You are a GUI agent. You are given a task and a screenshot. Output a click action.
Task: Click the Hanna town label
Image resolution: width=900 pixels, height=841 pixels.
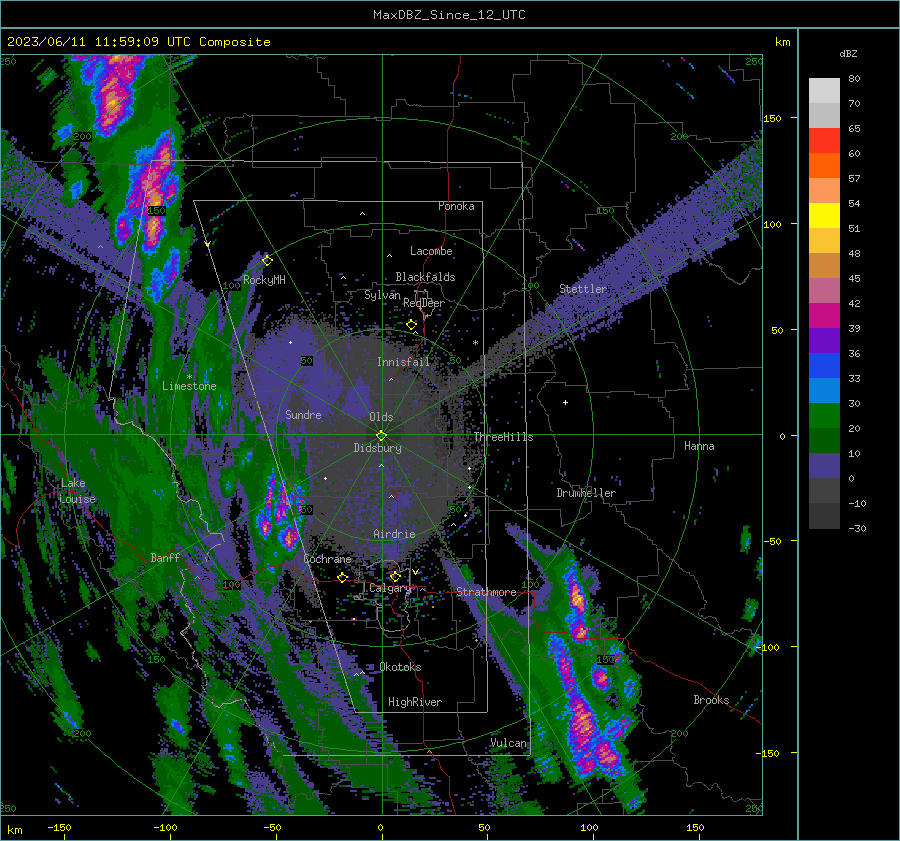699,446
